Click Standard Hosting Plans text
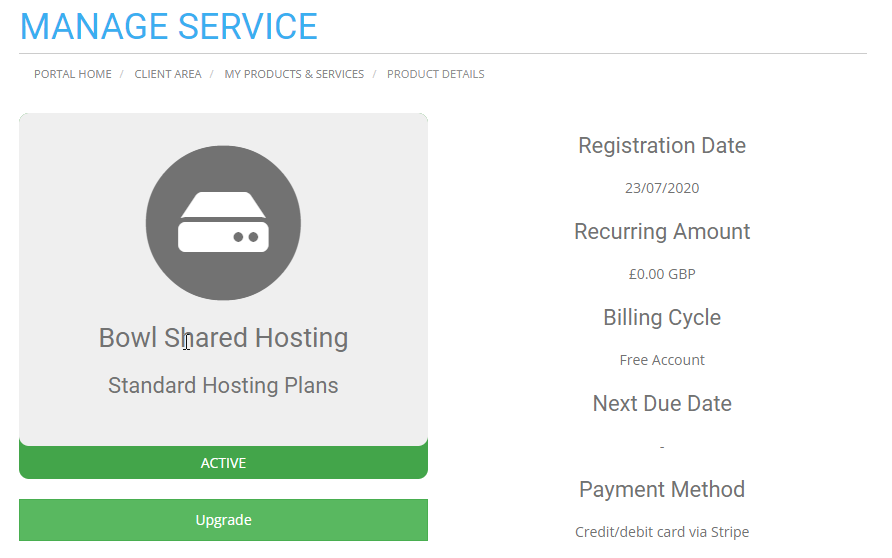The height and width of the screenshot is (558, 892). (223, 386)
